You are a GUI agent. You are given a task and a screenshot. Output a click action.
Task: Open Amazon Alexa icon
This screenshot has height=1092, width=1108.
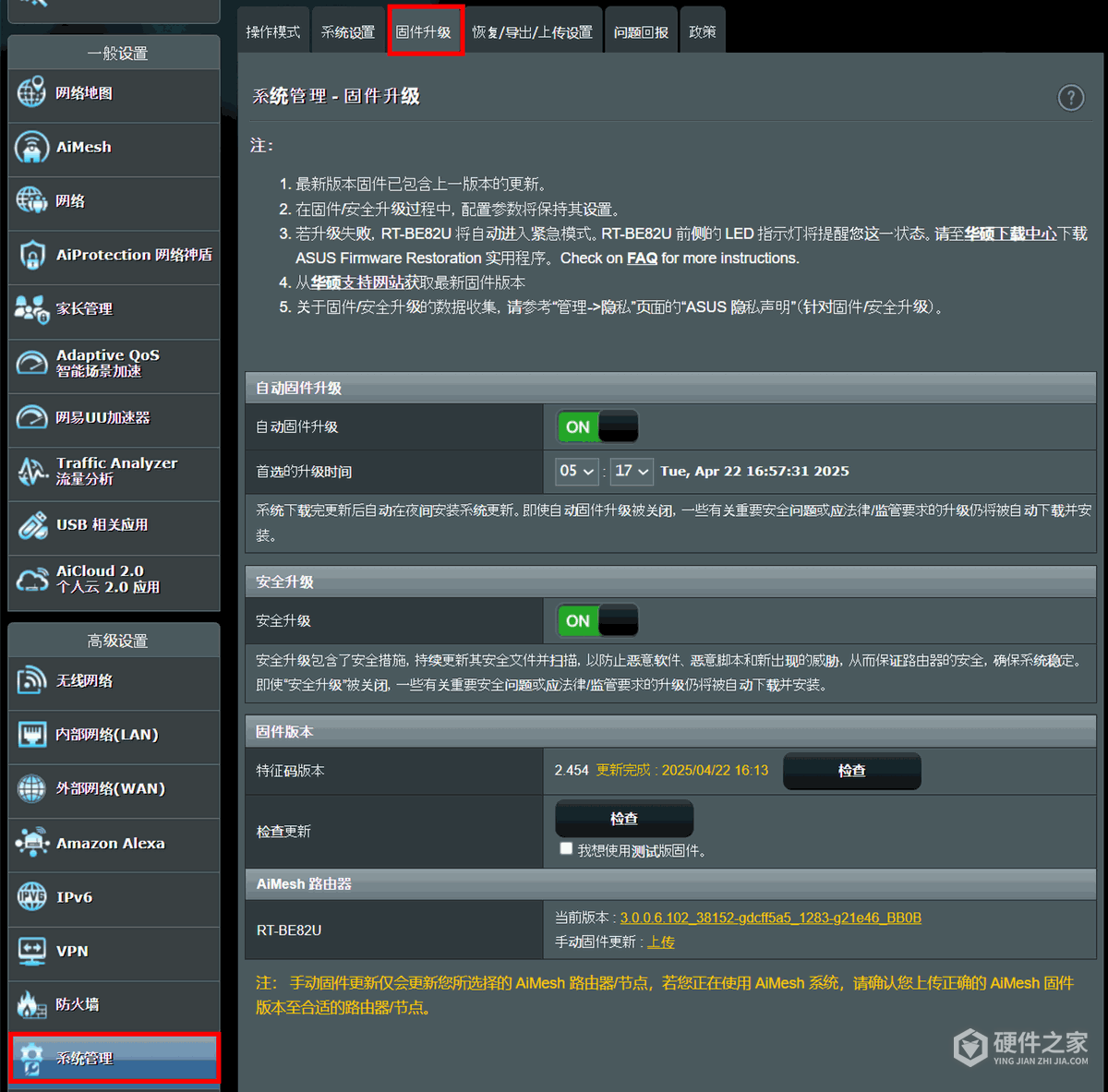[x=31, y=843]
